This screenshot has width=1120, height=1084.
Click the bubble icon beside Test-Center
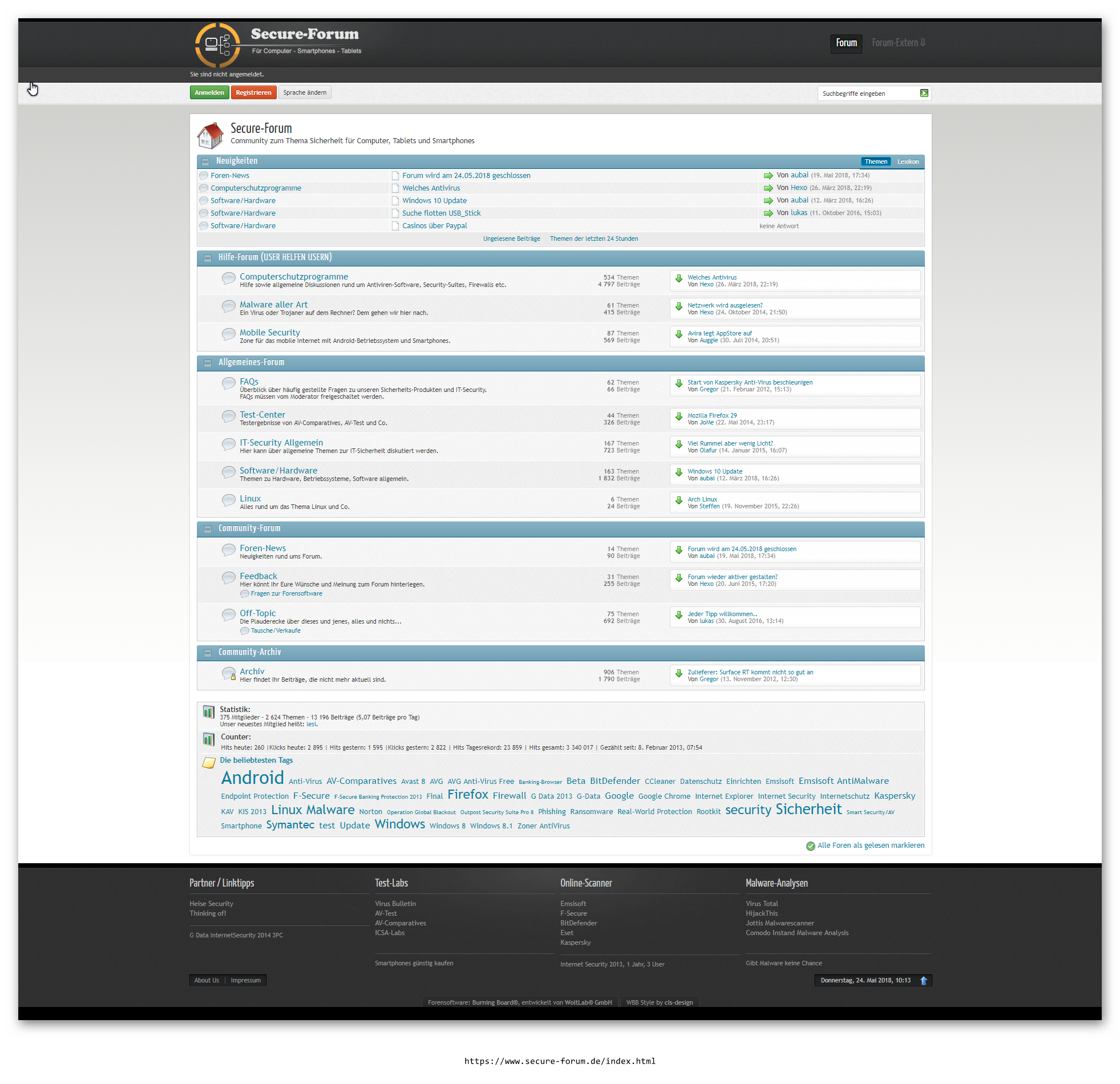tap(229, 416)
